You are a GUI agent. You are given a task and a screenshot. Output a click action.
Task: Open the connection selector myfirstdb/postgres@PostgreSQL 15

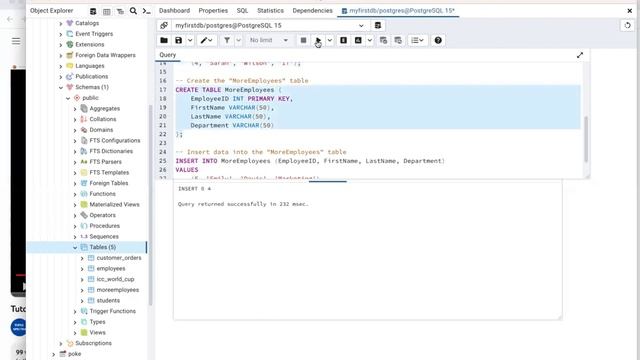coord(269,25)
